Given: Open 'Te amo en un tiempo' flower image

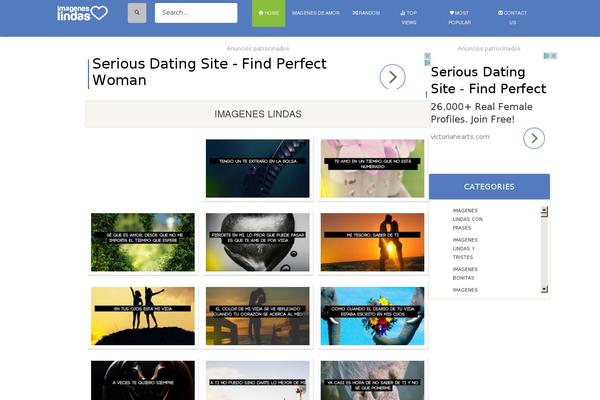Looking at the screenshot, I should point(372,168).
